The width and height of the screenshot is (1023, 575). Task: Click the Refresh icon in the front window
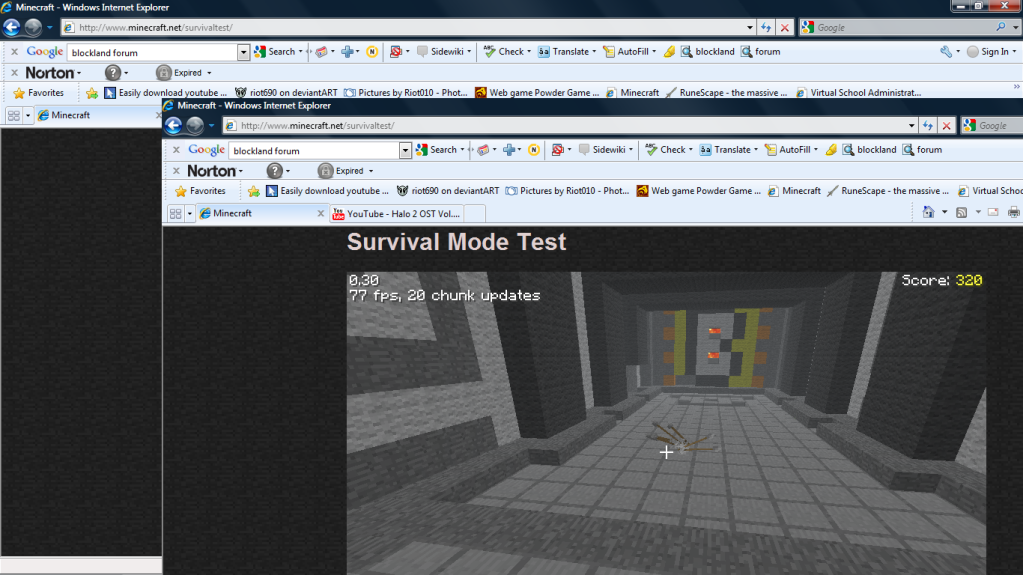click(x=929, y=126)
